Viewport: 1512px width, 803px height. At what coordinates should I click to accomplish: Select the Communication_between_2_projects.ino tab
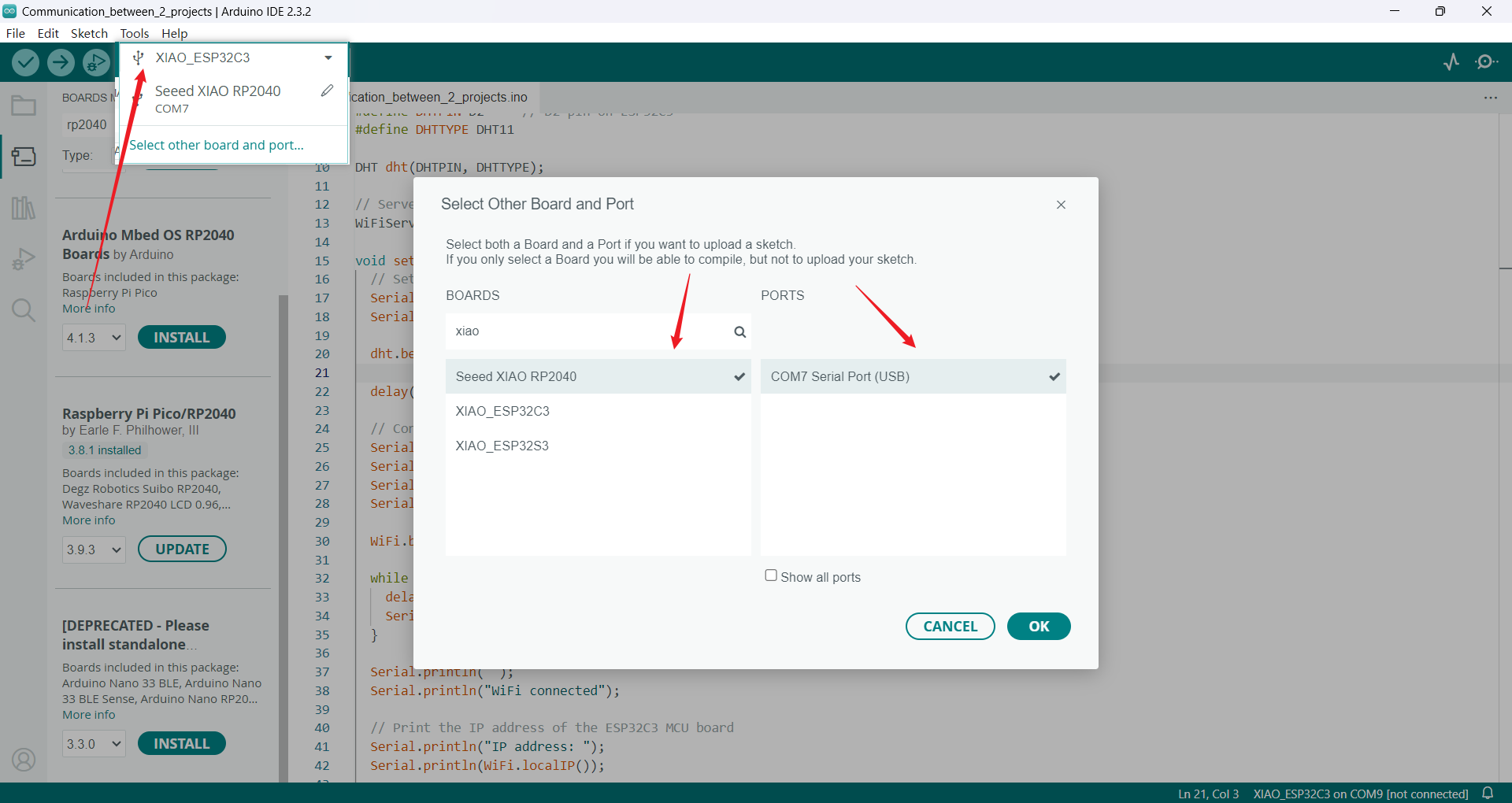pos(443,97)
